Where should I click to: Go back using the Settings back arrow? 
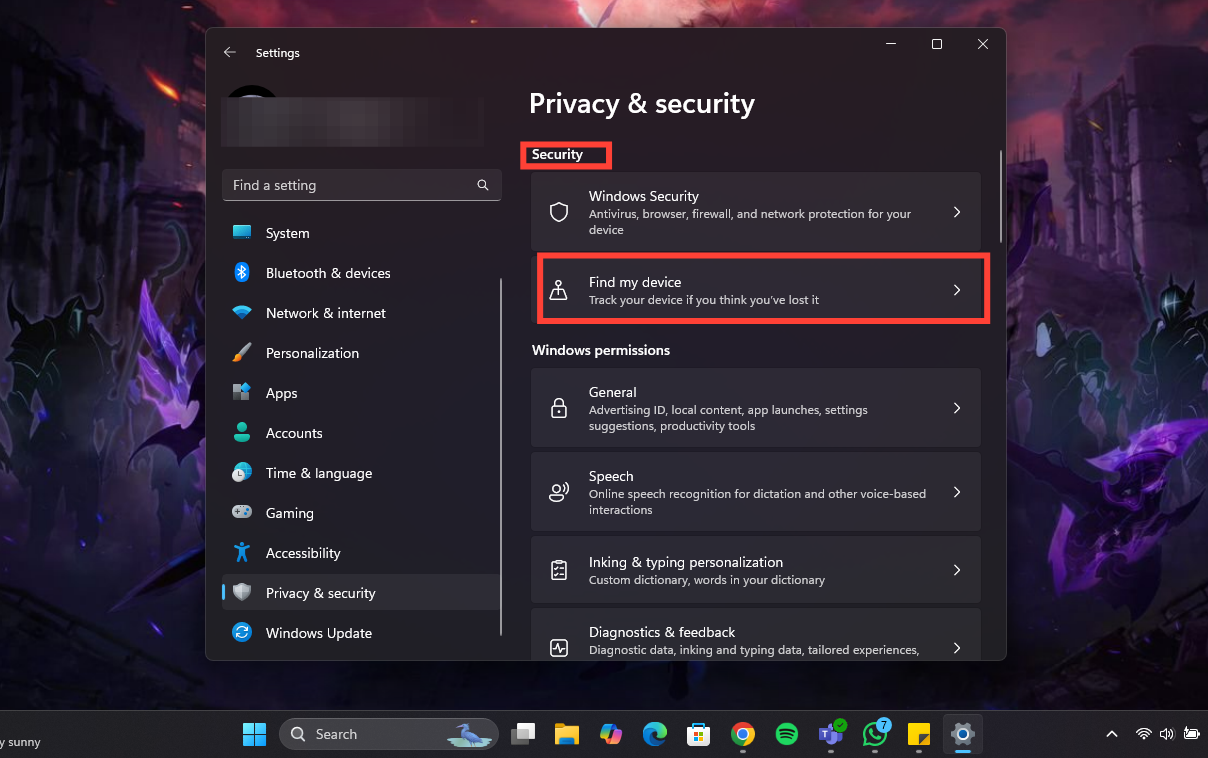(230, 52)
